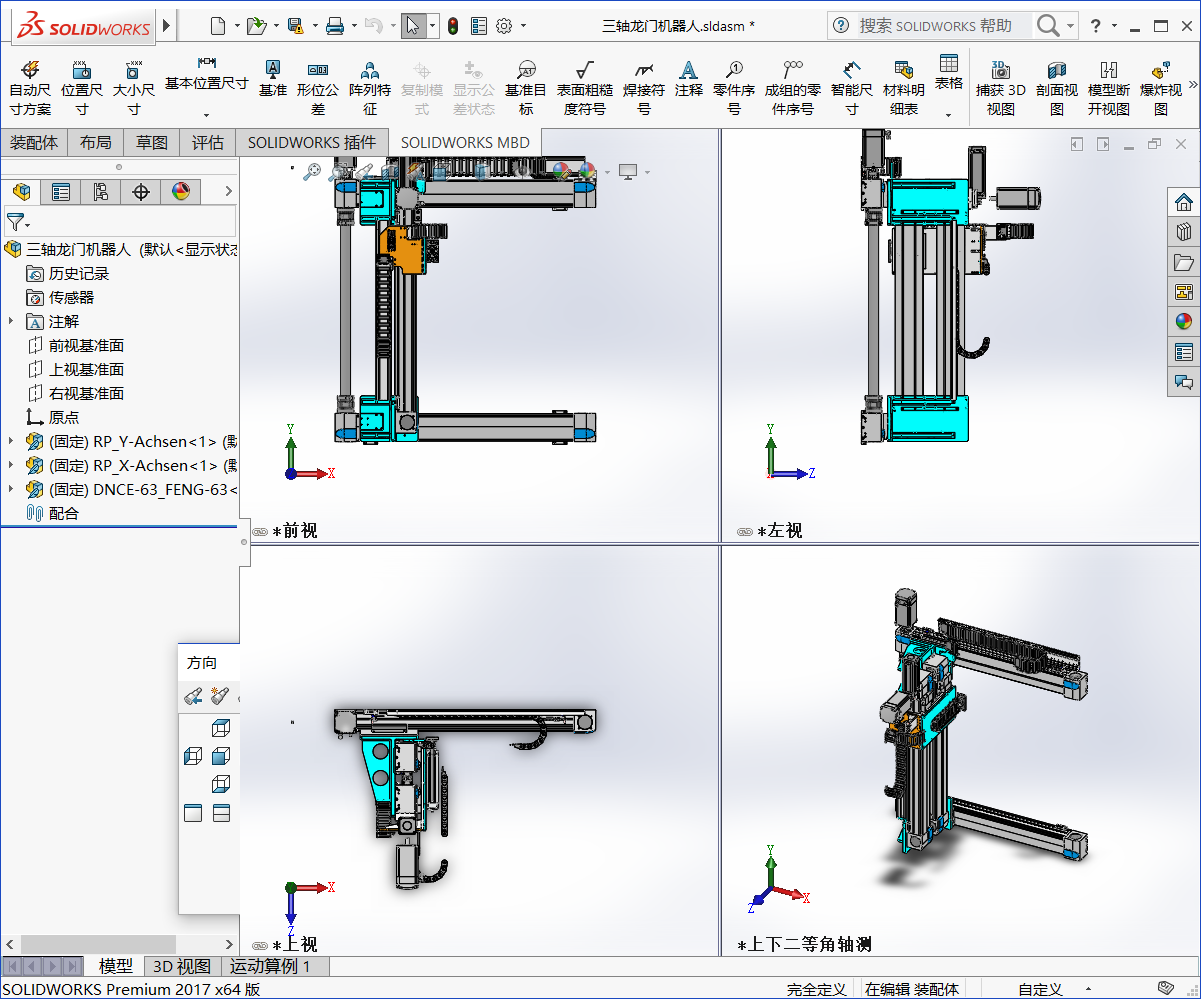Click the 零件序号 balloon tool
1201x999 pixels.
coord(734,87)
